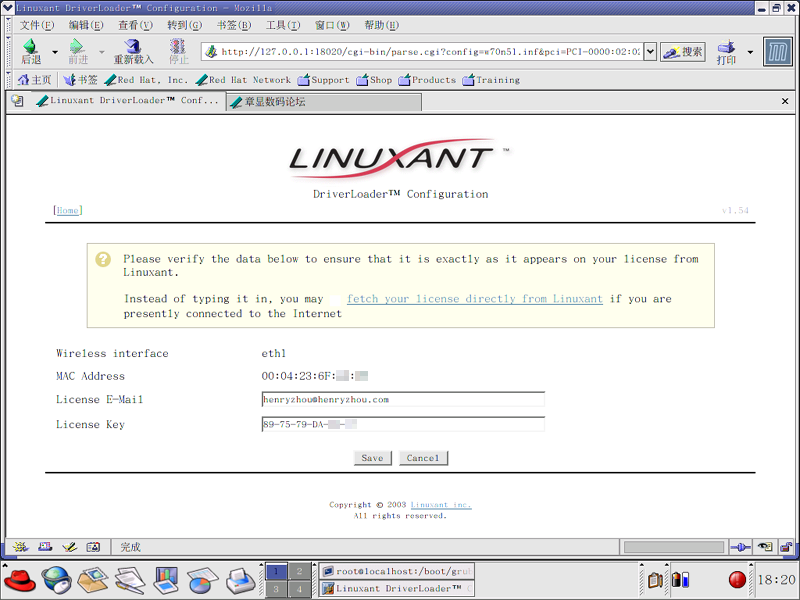Go back with the 后退 button
The width and height of the screenshot is (800, 600).
pyautogui.click(x=31, y=52)
